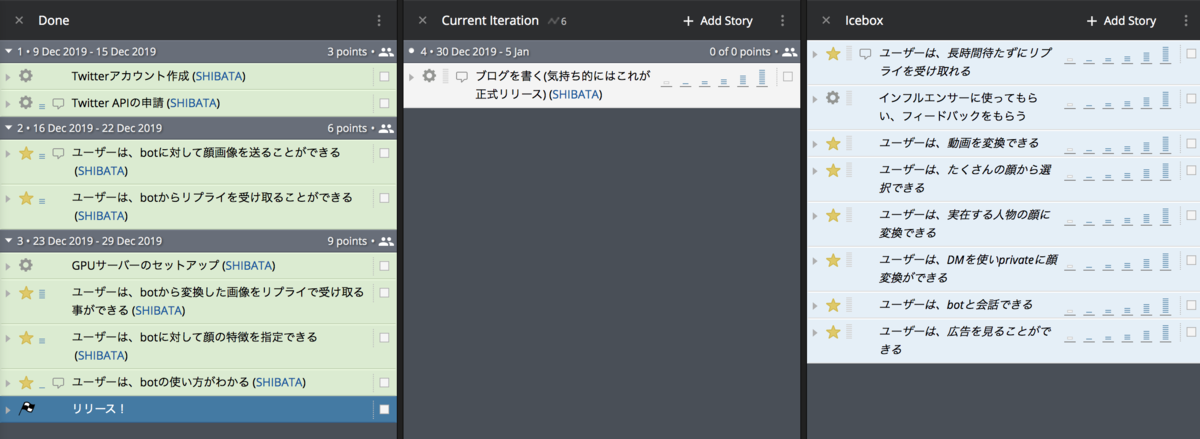Screen dimensions: 1200x439
Task: Select checkbox for ブログを書く story
Action: click(x=788, y=76)
